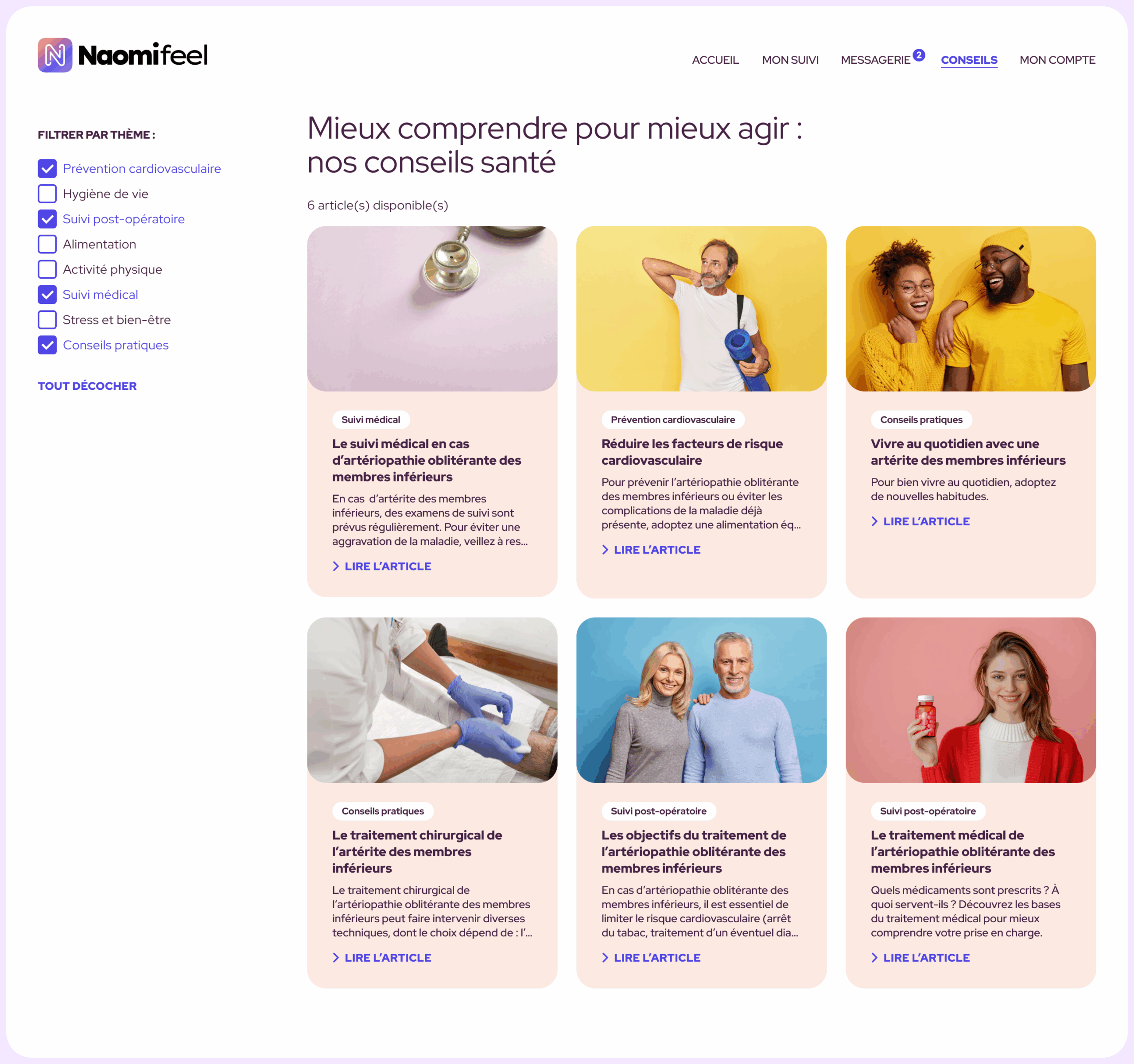Click the Naomifeel logo icon
The height and width of the screenshot is (1064, 1134).
coord(55,55)
